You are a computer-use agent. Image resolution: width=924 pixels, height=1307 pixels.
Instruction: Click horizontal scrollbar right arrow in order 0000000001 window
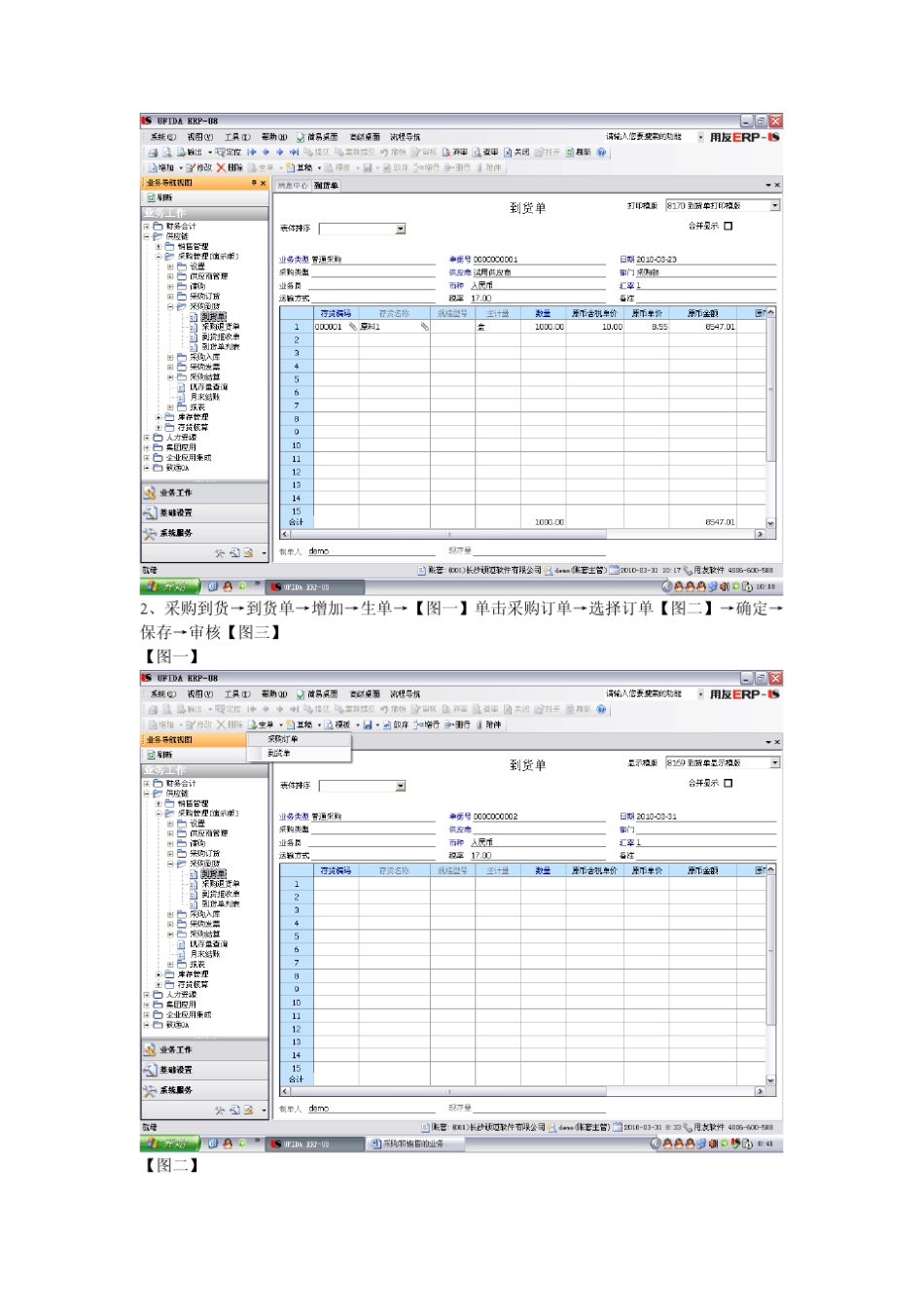[760, 534]
